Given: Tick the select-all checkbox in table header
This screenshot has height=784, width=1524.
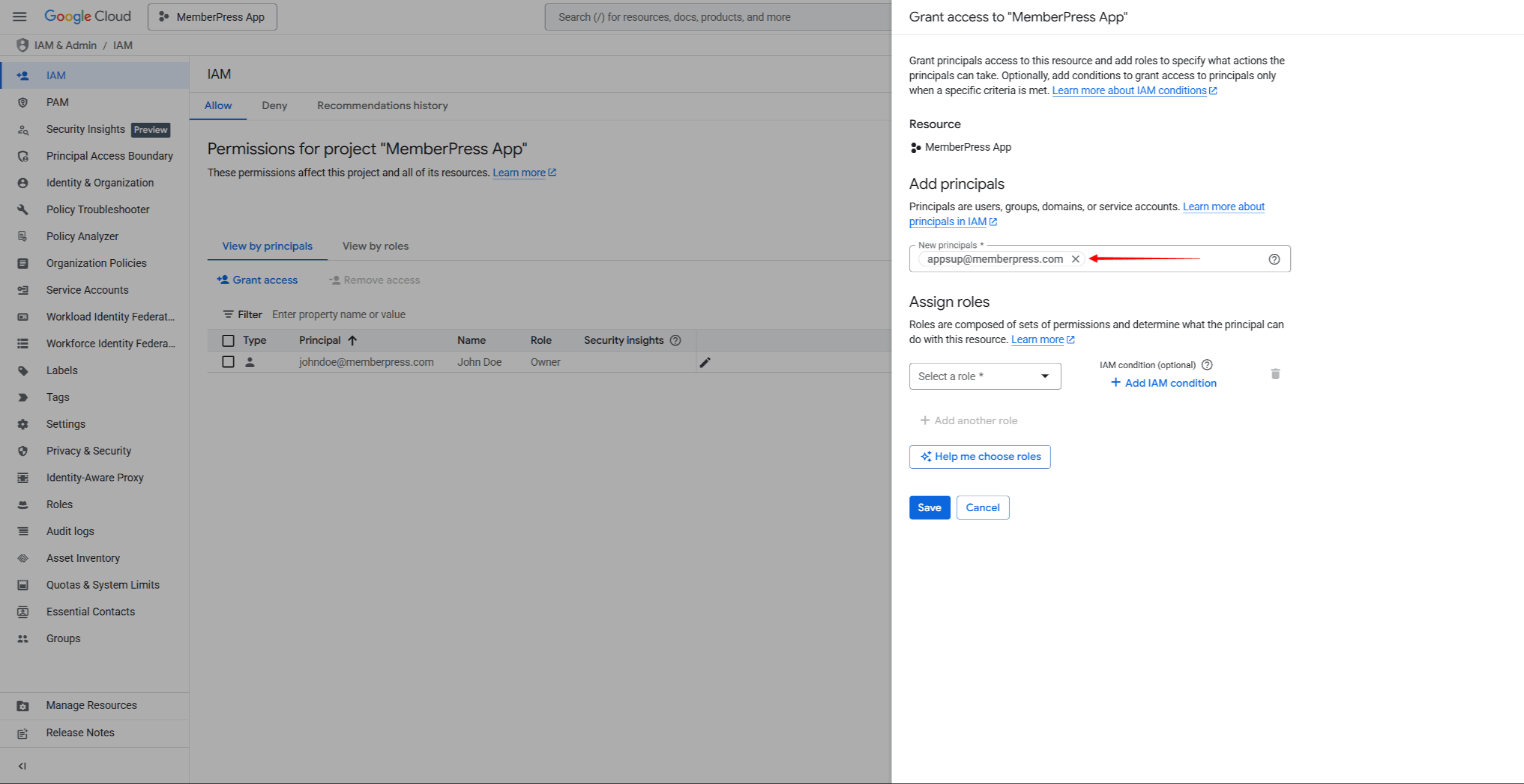Looking at the screenshot, I should 228,340.
